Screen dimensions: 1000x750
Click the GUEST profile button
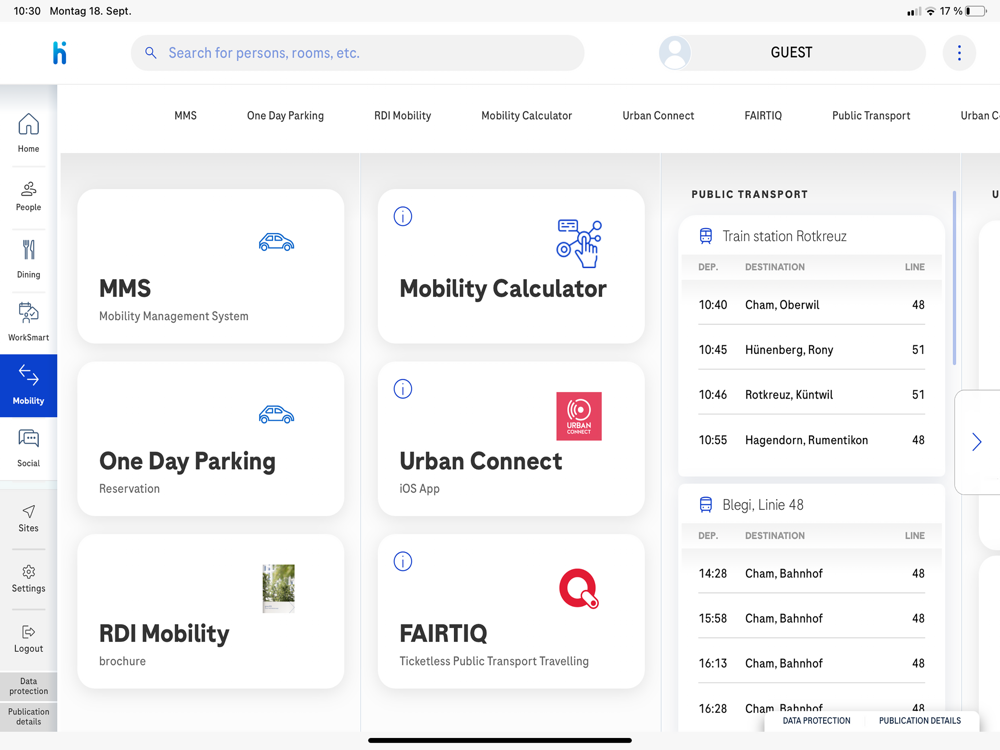(792, 52)
